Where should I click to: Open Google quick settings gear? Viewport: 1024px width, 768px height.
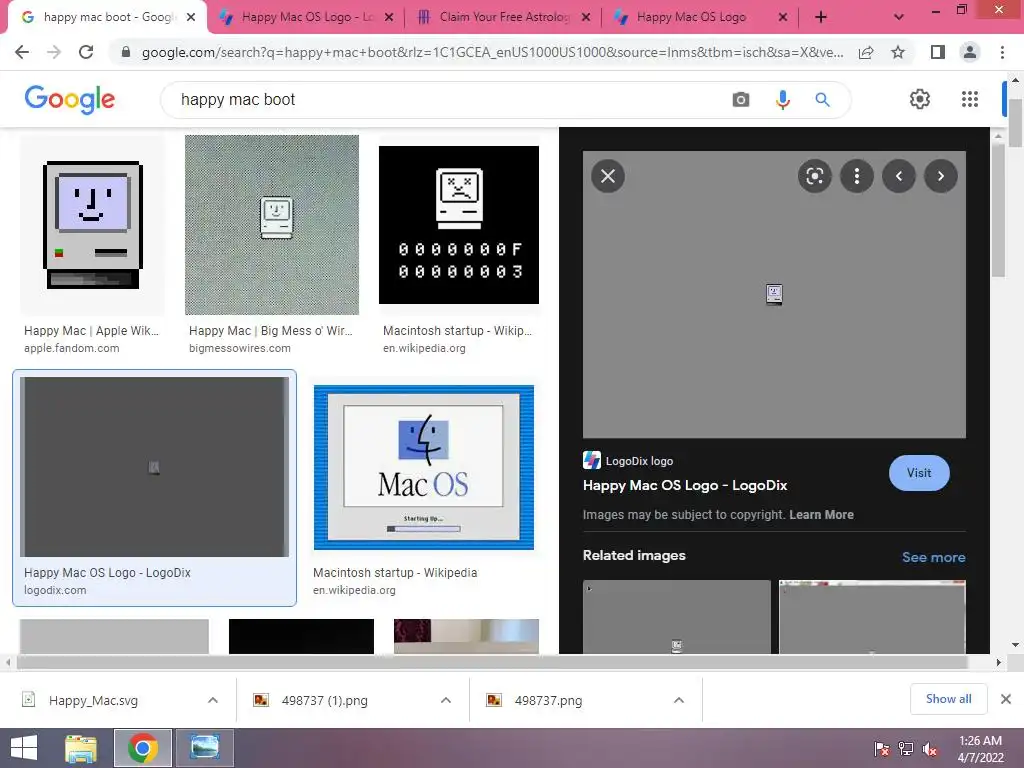[920, 99]
